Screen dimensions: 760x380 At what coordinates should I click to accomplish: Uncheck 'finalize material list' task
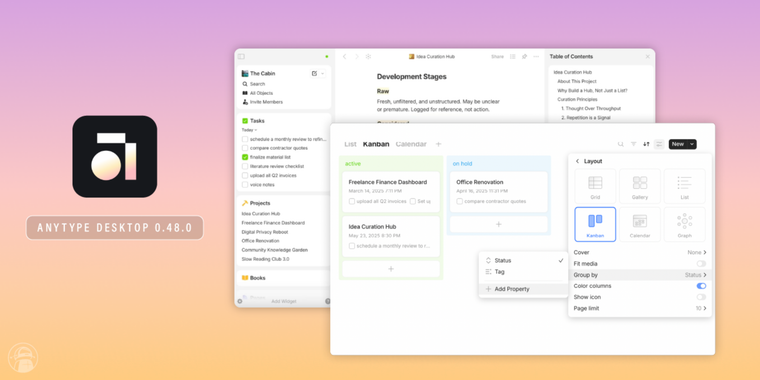click(245, 157)
